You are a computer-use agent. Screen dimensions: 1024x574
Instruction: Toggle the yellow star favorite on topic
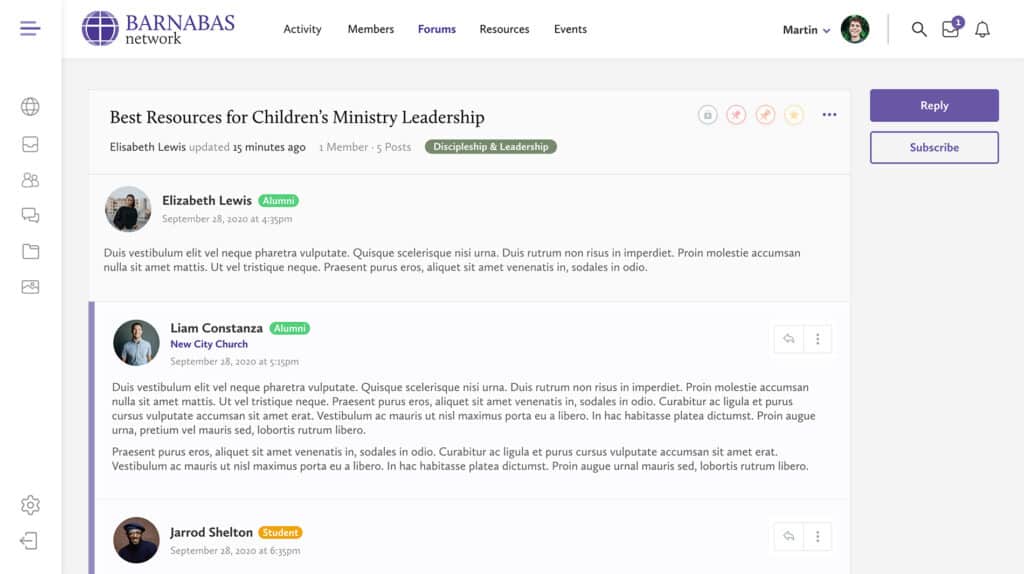(793, 115)
